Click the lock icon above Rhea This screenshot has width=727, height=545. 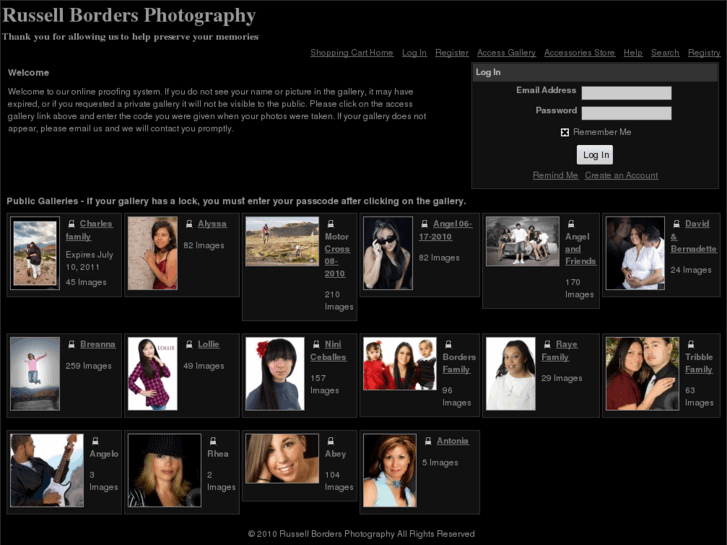click(x=213, y=441)
